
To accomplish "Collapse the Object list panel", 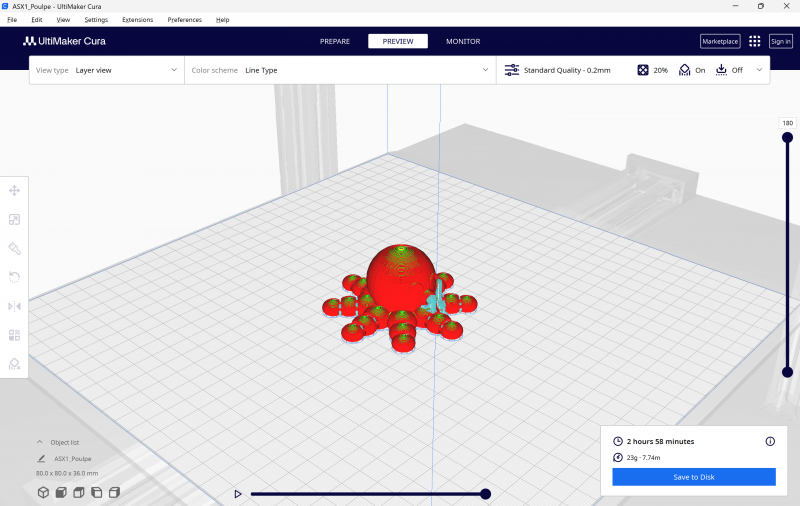I will (x=40, y=441).
